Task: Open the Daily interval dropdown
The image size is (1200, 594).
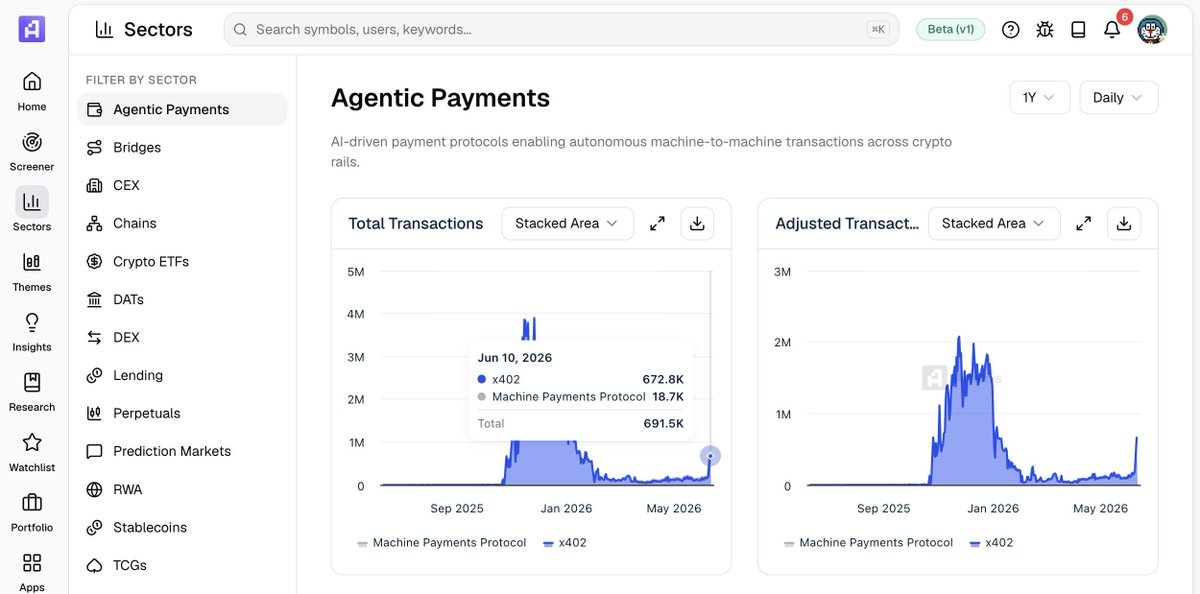Action: click(x=1119, y=97)
